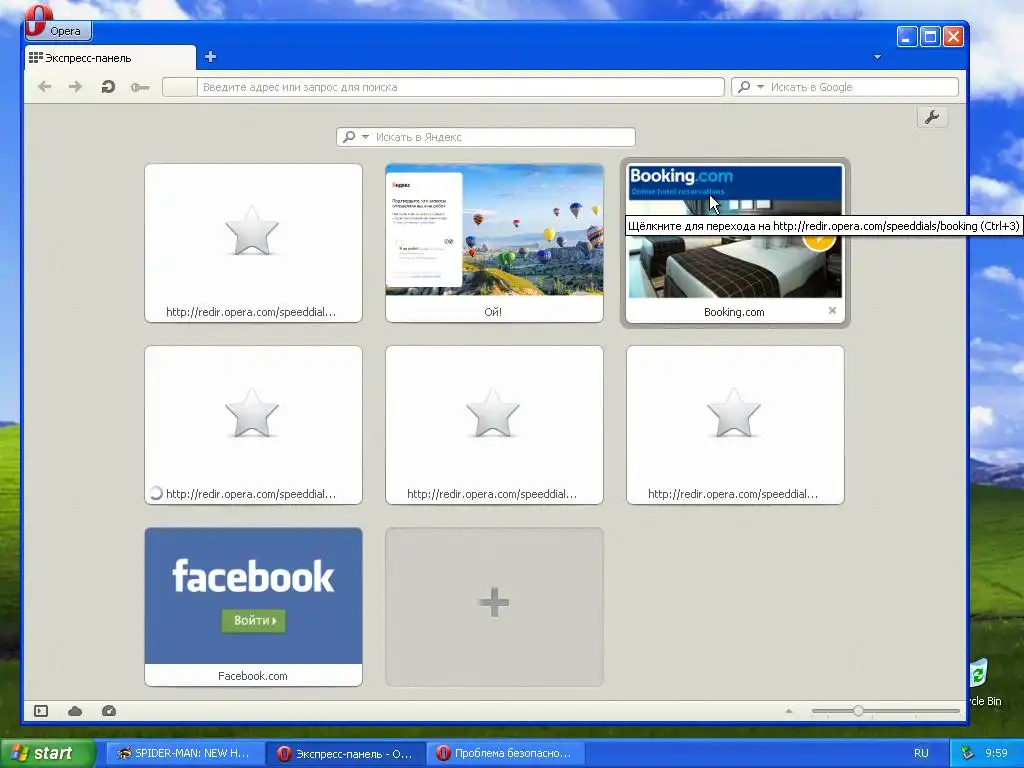Open a new tab with the plus icon
The width and height of the screenshot is (1024, 768).
(210, 57)
